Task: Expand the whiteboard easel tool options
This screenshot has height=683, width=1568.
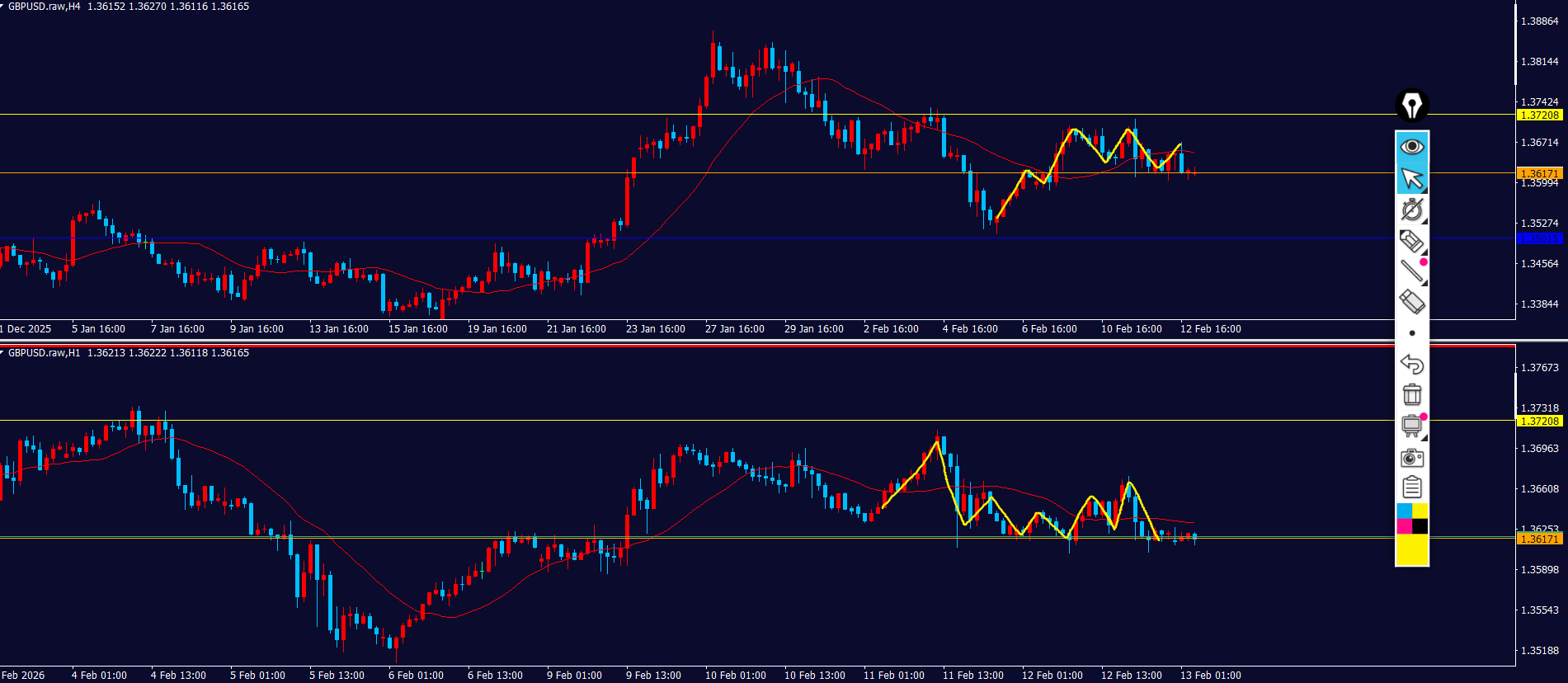Action: tap(1412, 426)
